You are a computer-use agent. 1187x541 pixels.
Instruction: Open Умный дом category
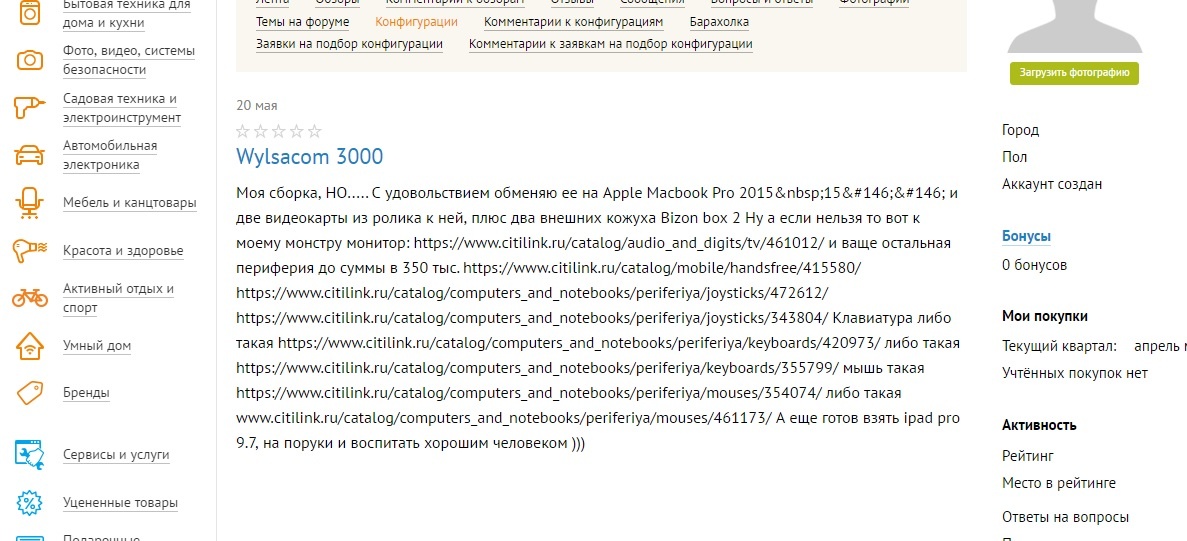[x=97, y=346]
